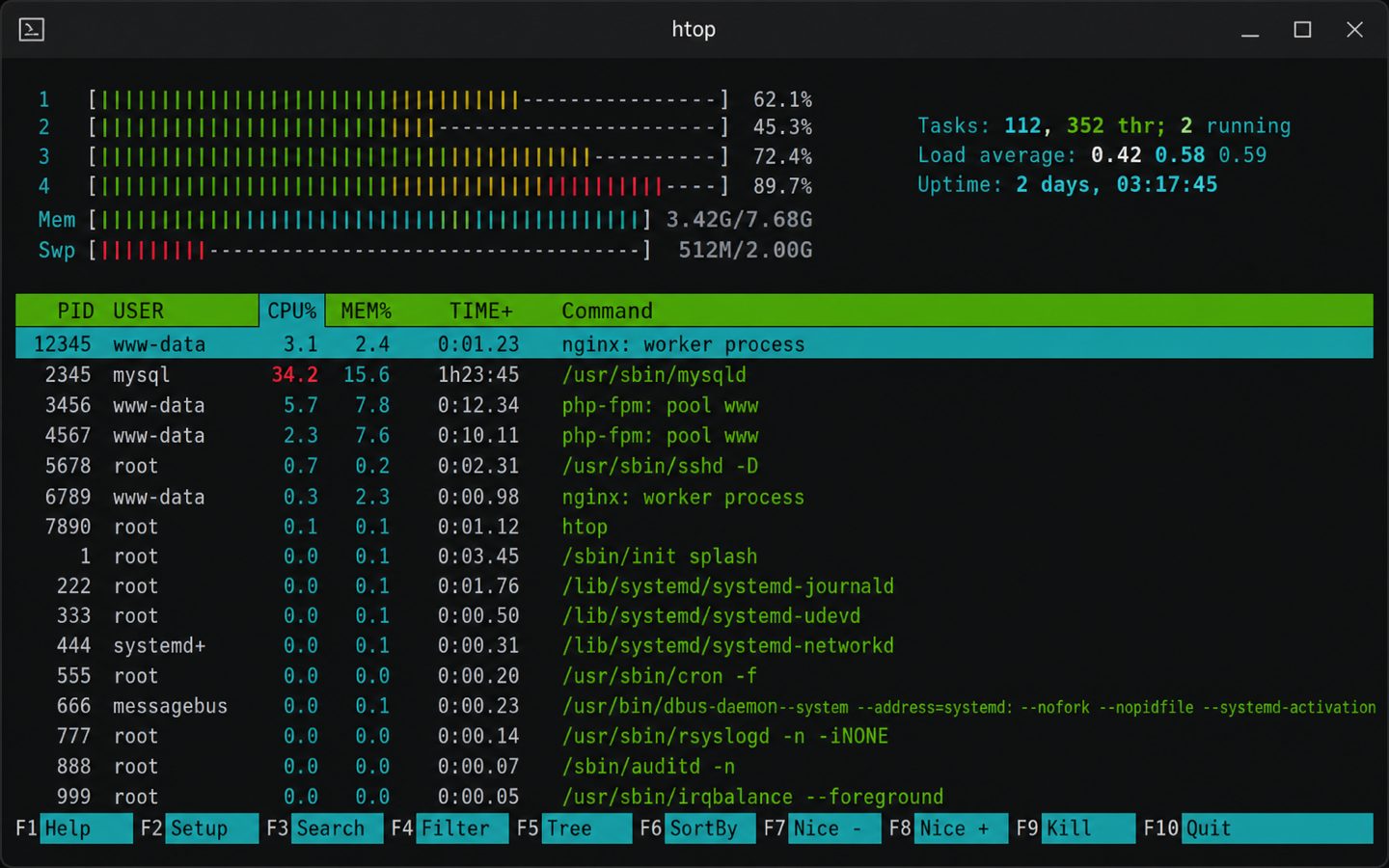Select the systemd-networkd process row
1389x868 pixels.
point(694,645)
